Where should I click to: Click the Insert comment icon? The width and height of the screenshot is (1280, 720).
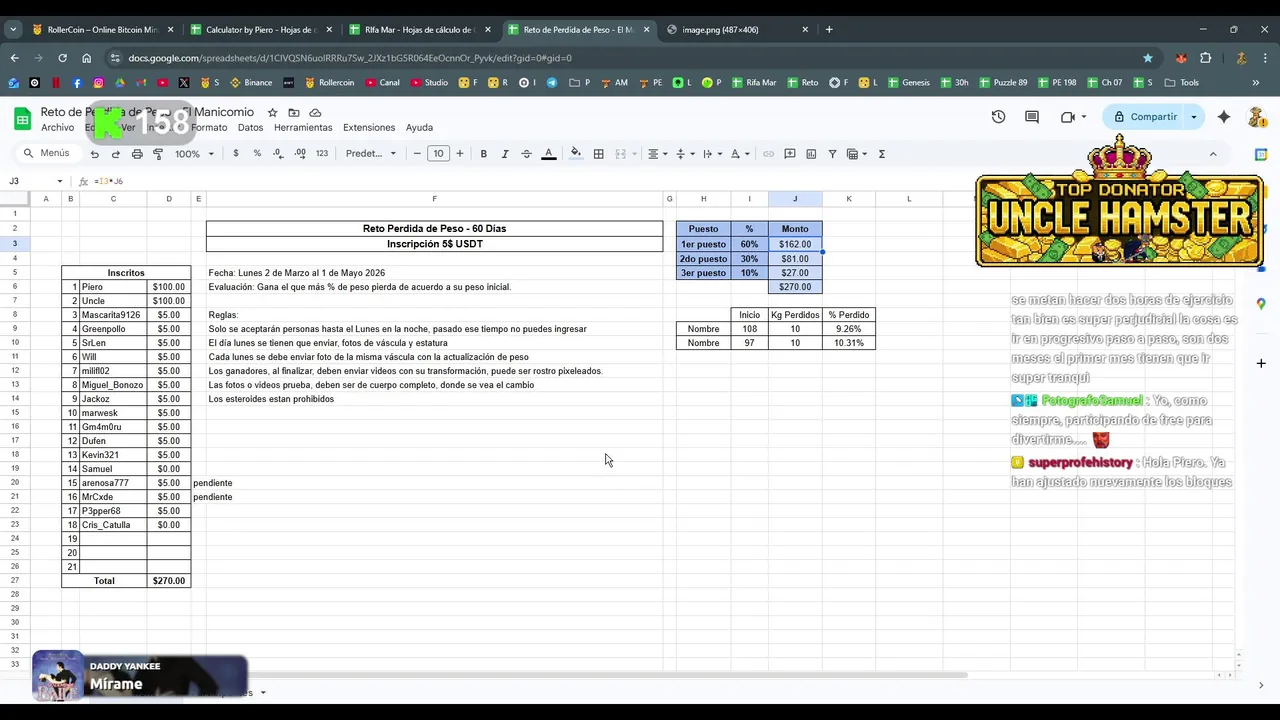[790, 154]
